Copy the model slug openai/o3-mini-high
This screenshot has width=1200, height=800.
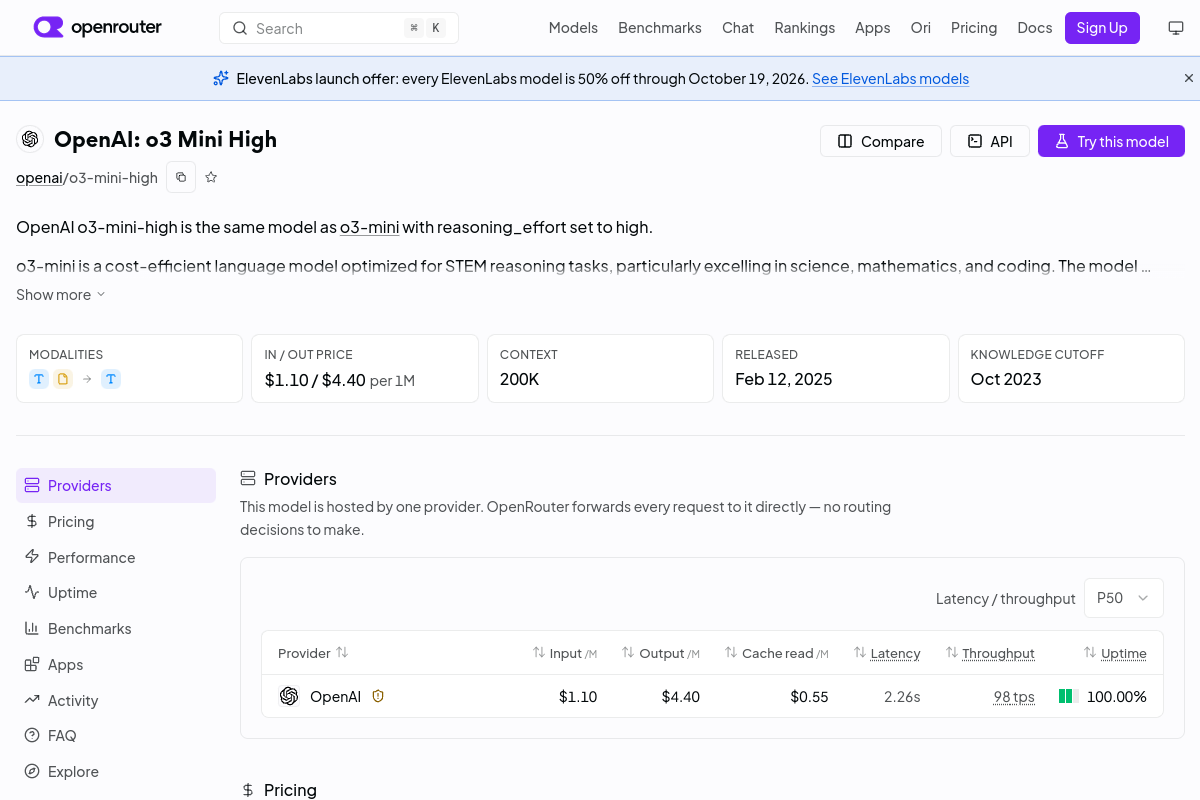coord(181,177)
